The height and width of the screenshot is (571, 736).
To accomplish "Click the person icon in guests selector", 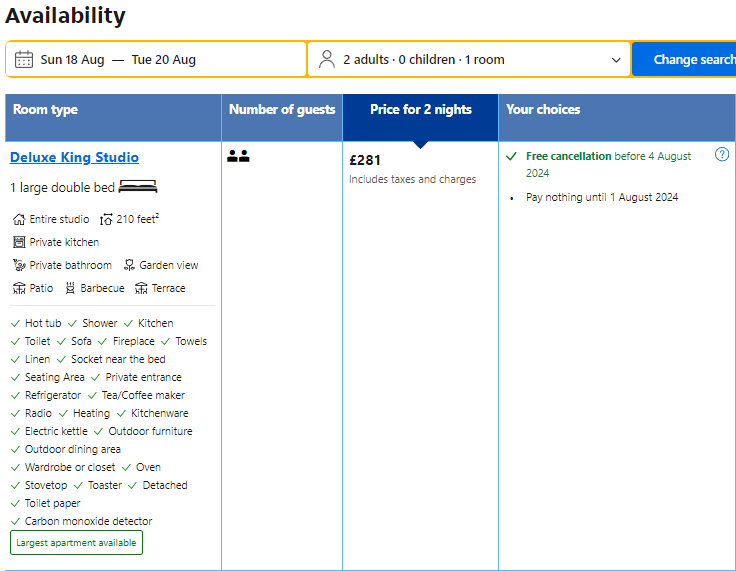I will [327, 60].
